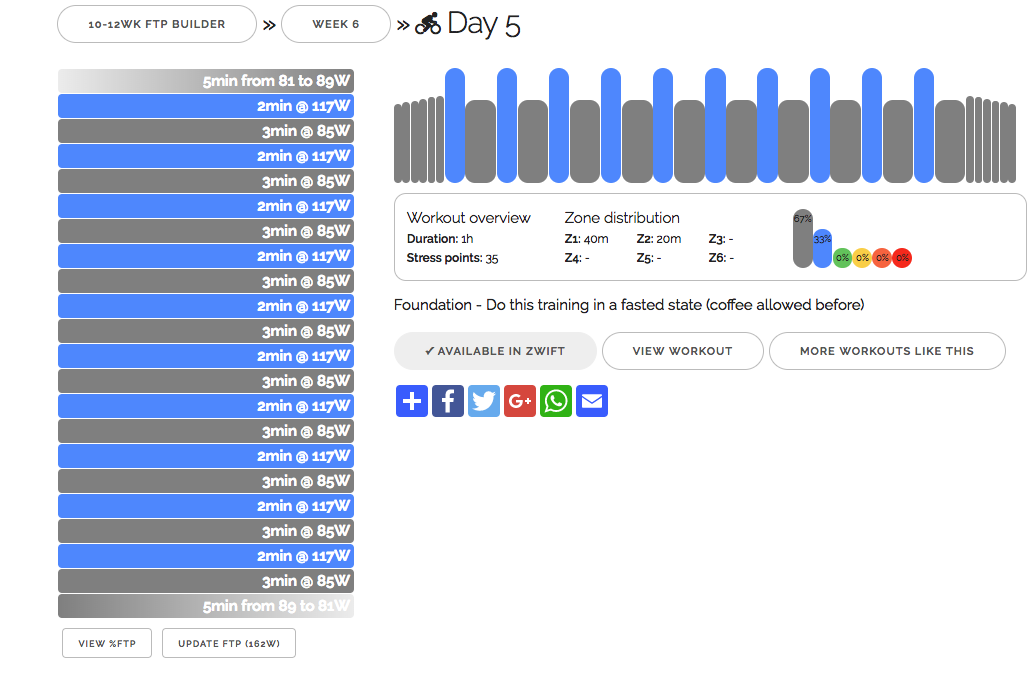Share workout via Twitter icon

pos(484,401)
